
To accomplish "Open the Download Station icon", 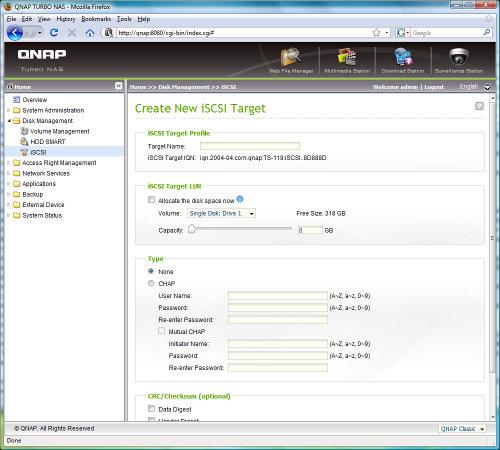I will (x=403, y=56).
